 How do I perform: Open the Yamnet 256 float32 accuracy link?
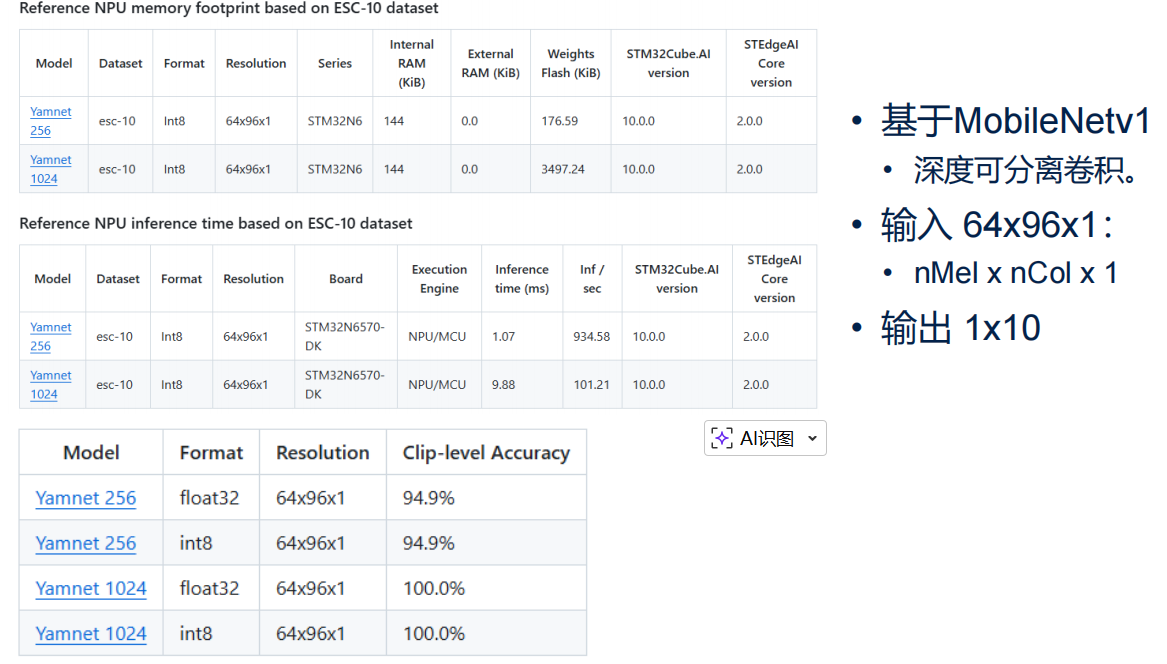[85, 498]
